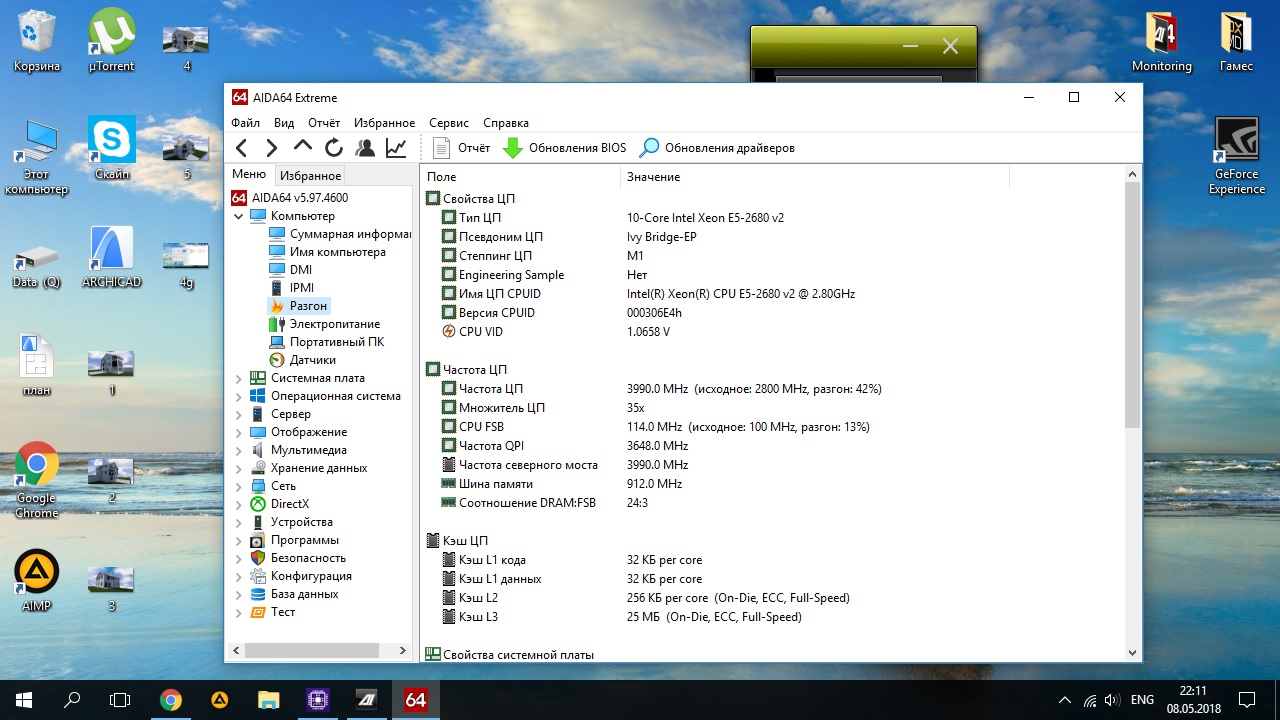
Task: Open the Избранное menu in the menu bar
Action: pyautogui.click(x=384, y=123)
